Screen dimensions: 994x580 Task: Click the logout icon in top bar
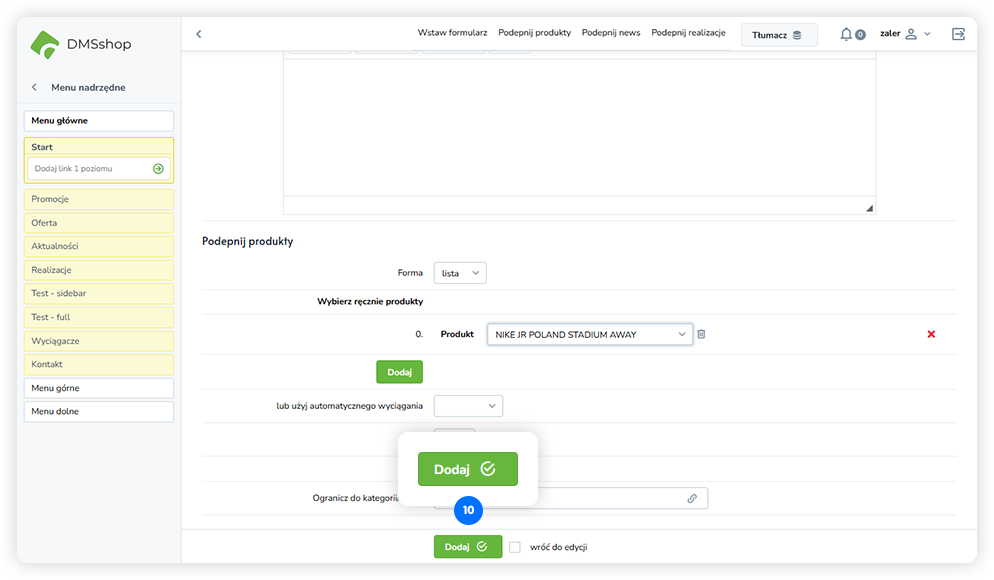click(958, 34)
